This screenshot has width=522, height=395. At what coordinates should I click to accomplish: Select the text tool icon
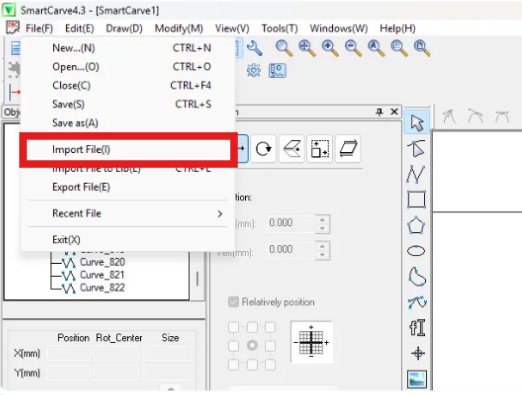click(417, 327)
